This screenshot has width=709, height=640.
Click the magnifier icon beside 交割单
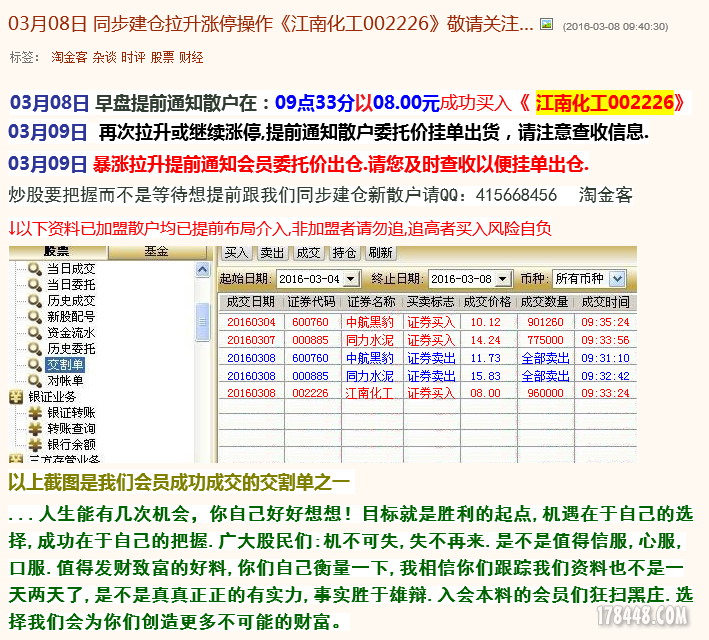tap(35, 365)
